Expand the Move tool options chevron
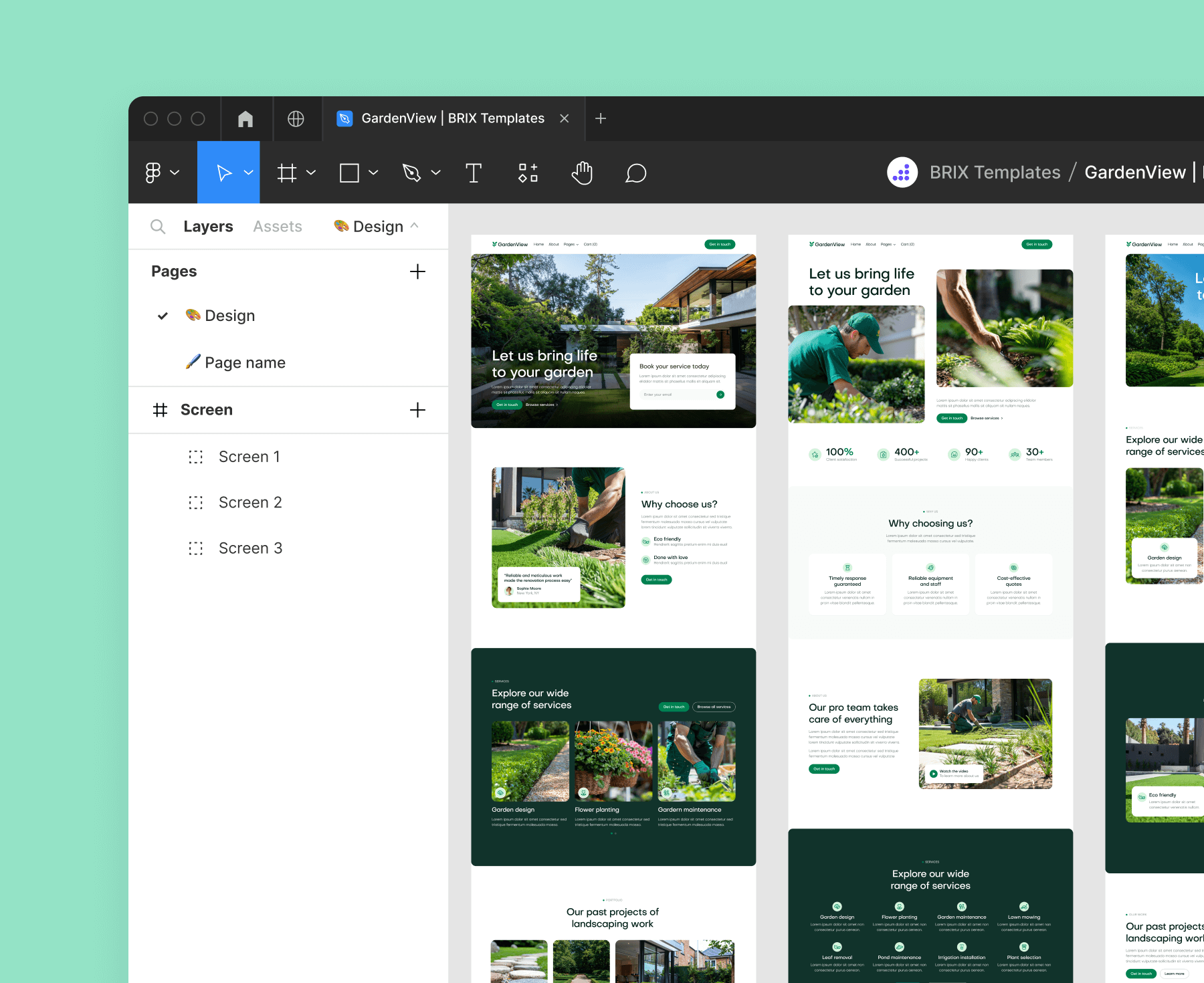The width and height of the screenshot is (1204, 983). [x=248, y=173]
